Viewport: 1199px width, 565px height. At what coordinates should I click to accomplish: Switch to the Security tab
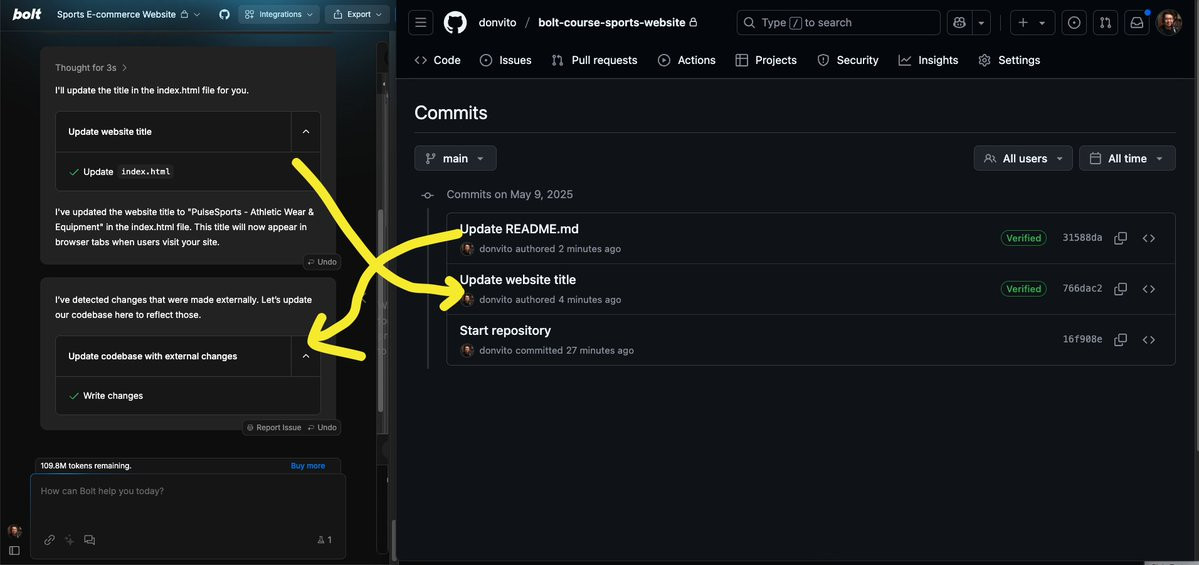pos(847,60)
